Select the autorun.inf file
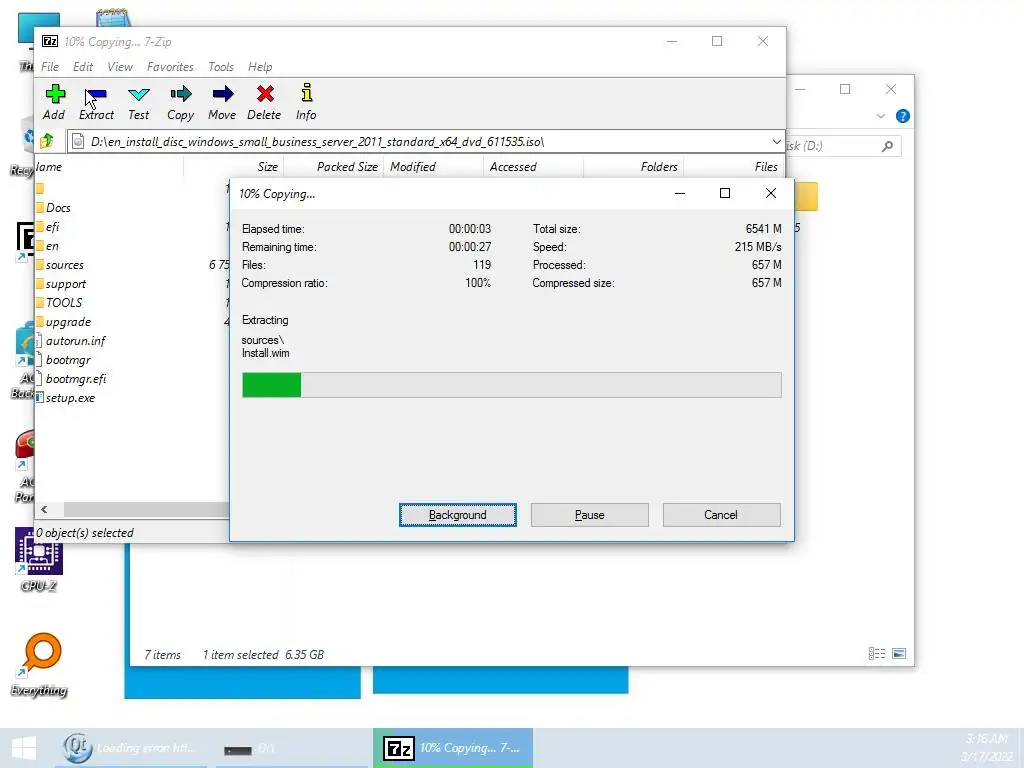This screenshot has width=1024, height=768. pyautogui.click(x=76, y=340)
